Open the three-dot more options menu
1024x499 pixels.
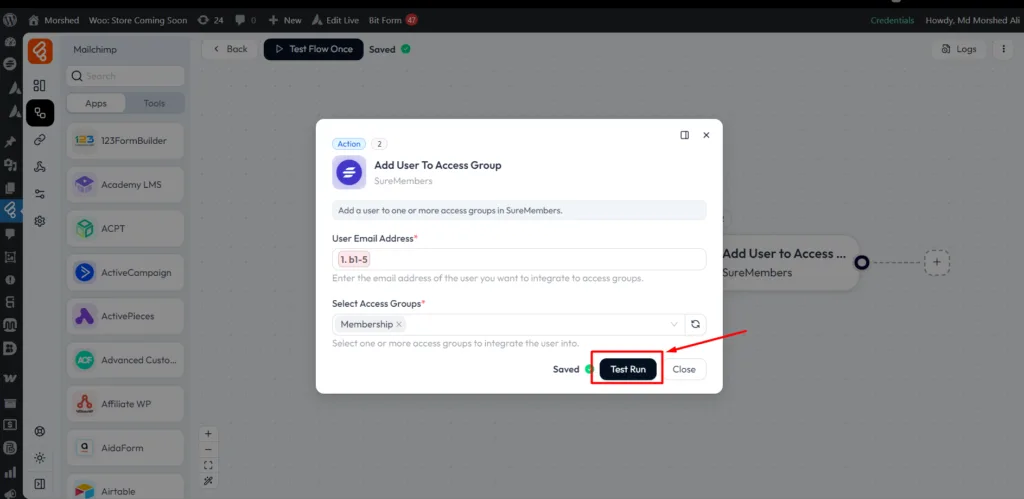(1003, 49)
